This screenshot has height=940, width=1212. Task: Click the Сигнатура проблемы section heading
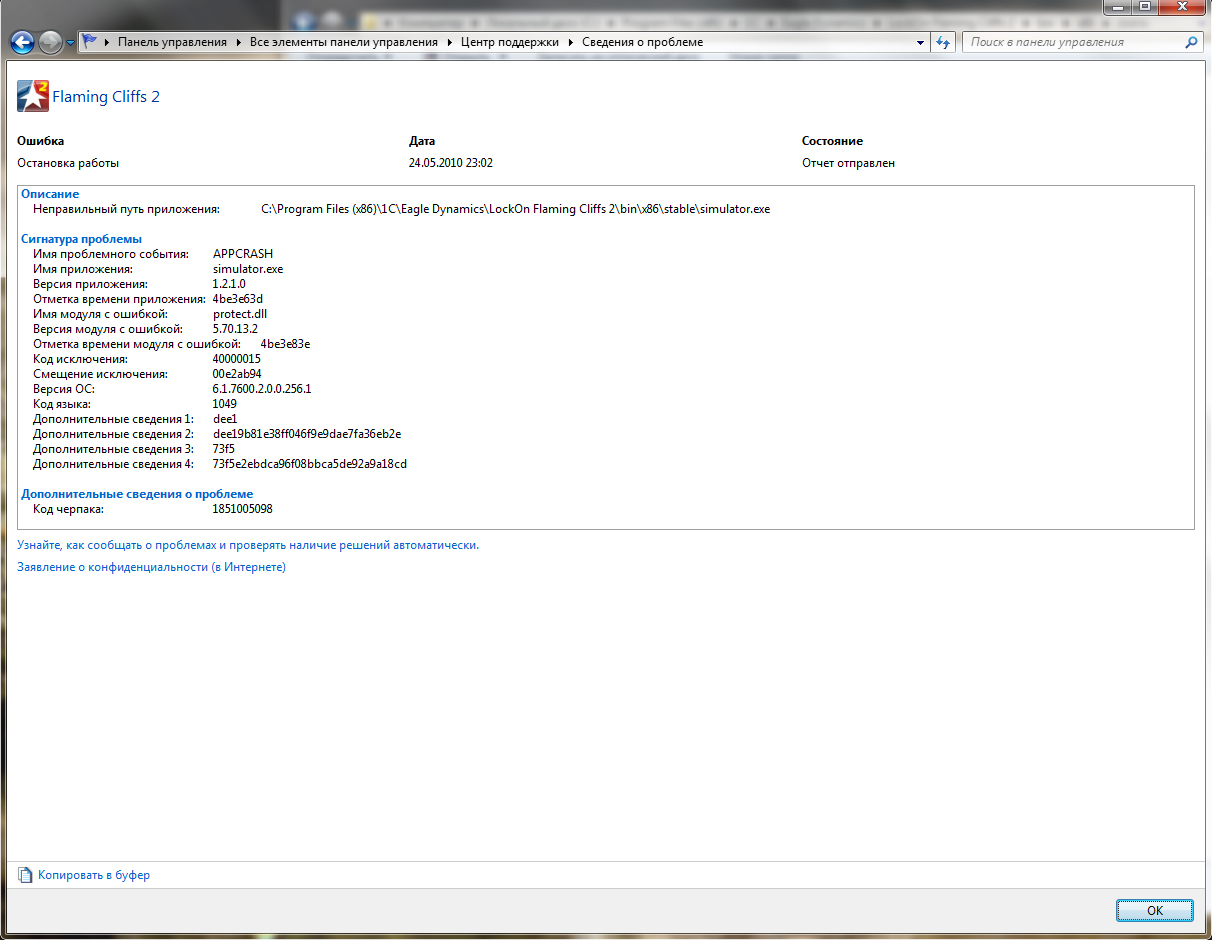click(x=82, y=239)
